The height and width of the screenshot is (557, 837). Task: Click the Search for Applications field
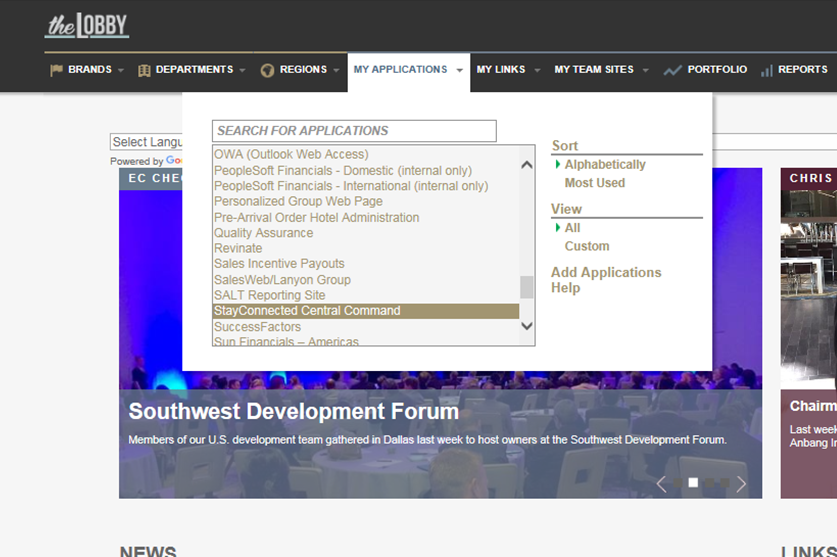(354, 131)
